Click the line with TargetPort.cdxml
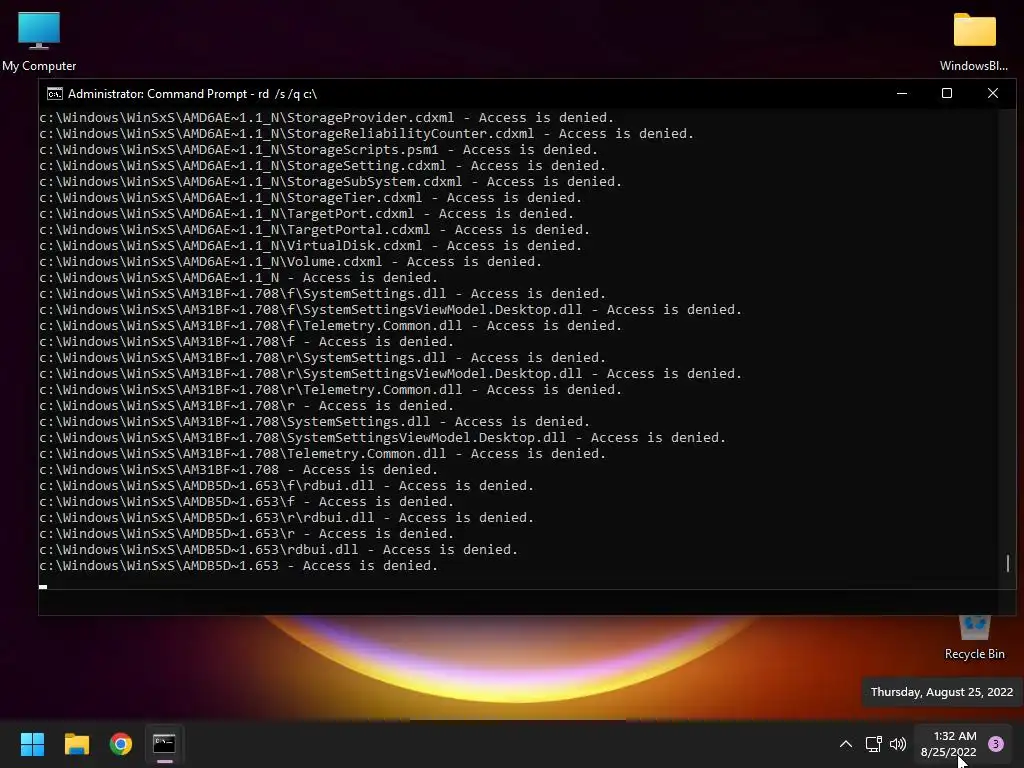The image size is (1024, 768). [x=306, y=214]
